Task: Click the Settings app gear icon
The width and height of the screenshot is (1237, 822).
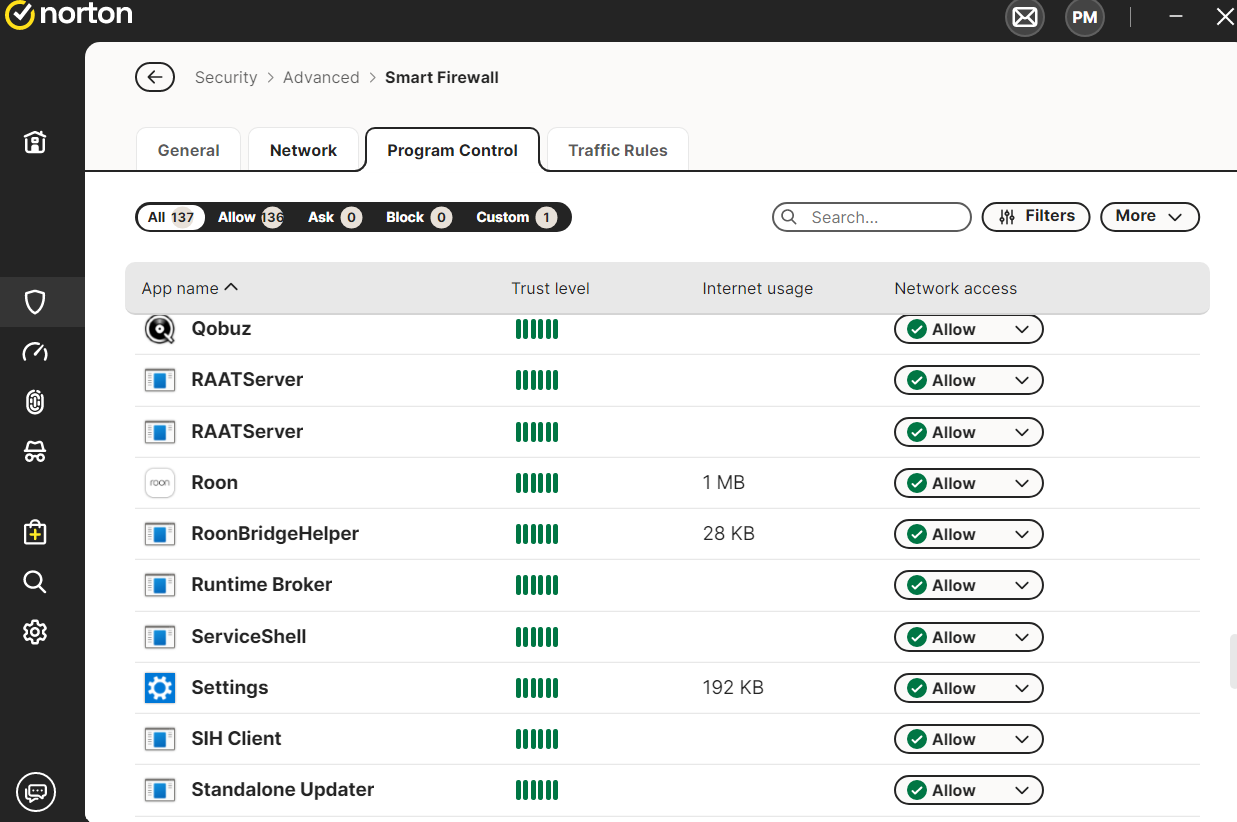Action: [160, 688]
